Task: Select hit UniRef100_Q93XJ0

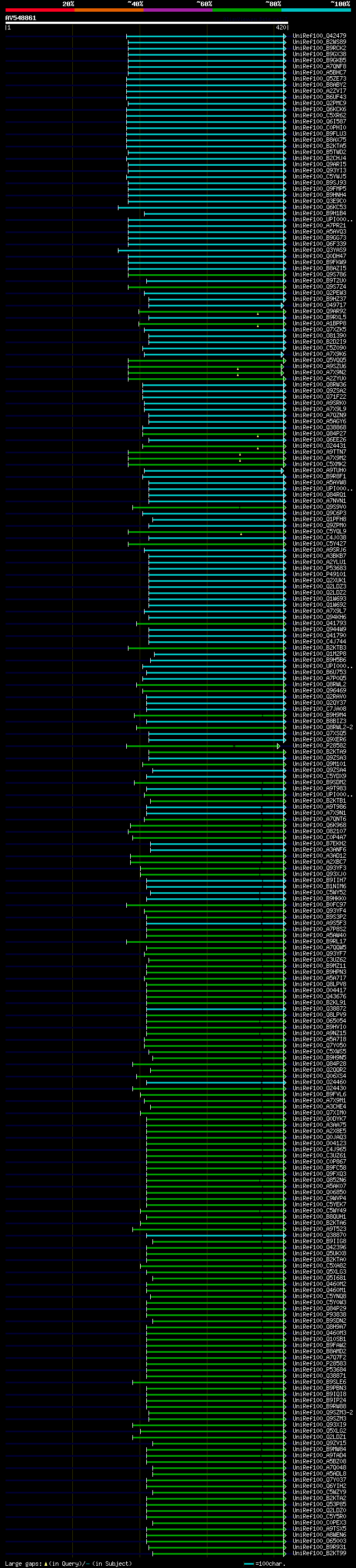Action: point(319,874)
